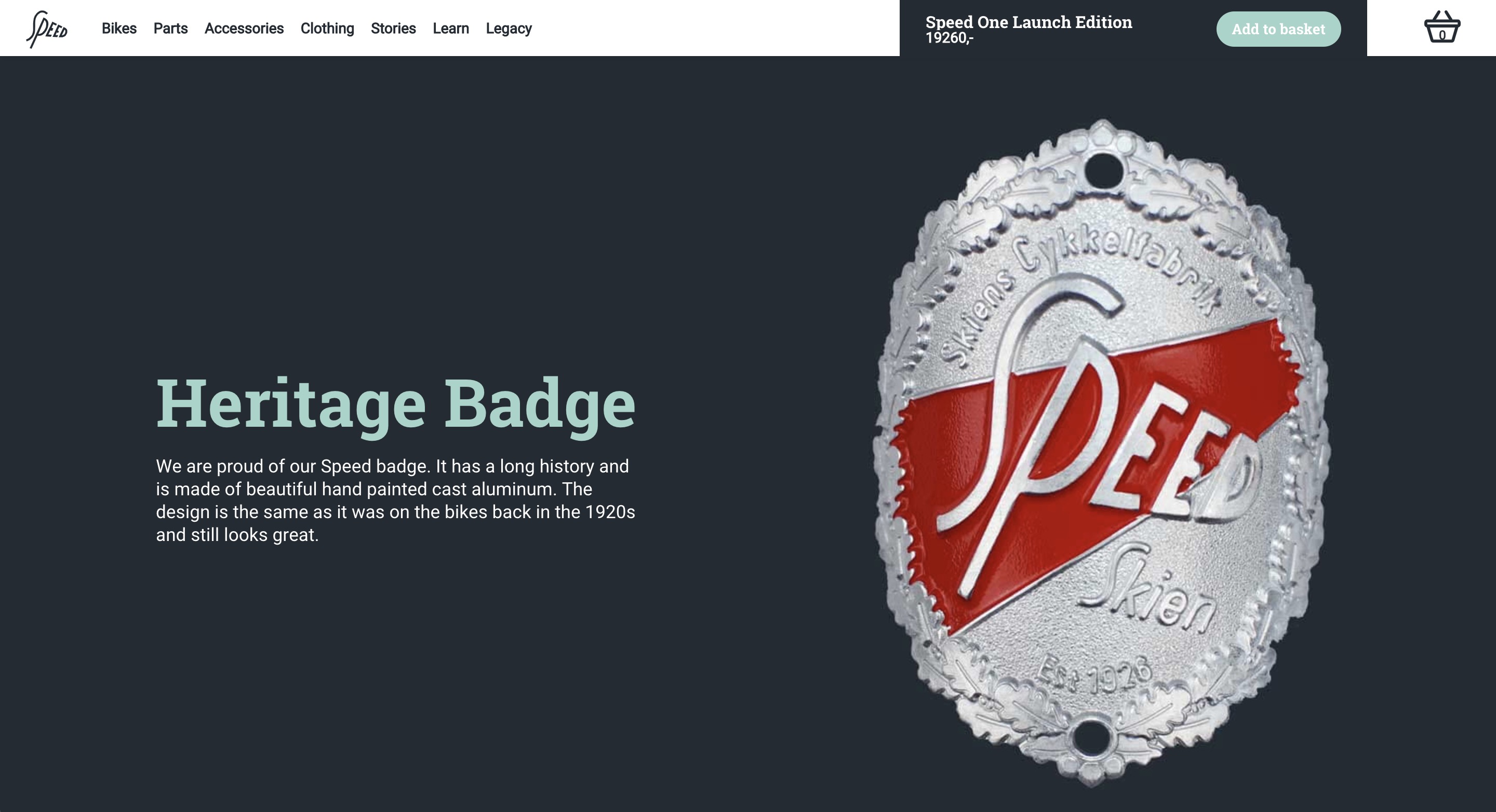The image size is (1496, 812).
Task: Select Accessories in the navigation bar
Action: tap(244, 29)
